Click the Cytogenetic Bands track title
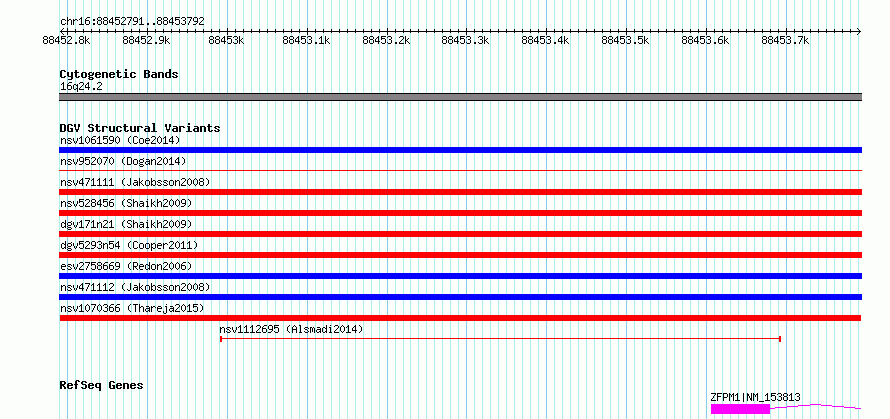Viewport: 890px width, 419px height. [119, 74]
